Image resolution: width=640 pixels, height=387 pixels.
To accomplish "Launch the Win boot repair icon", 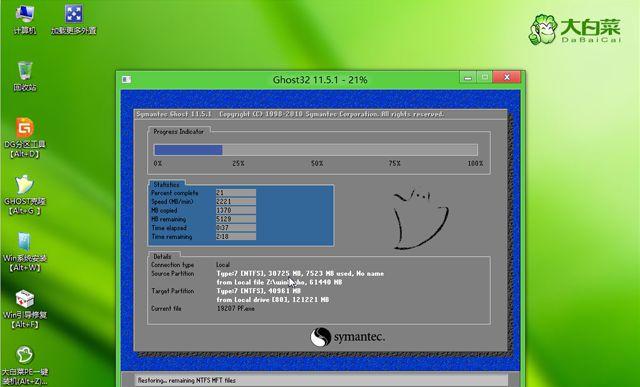I will point(25,309).
